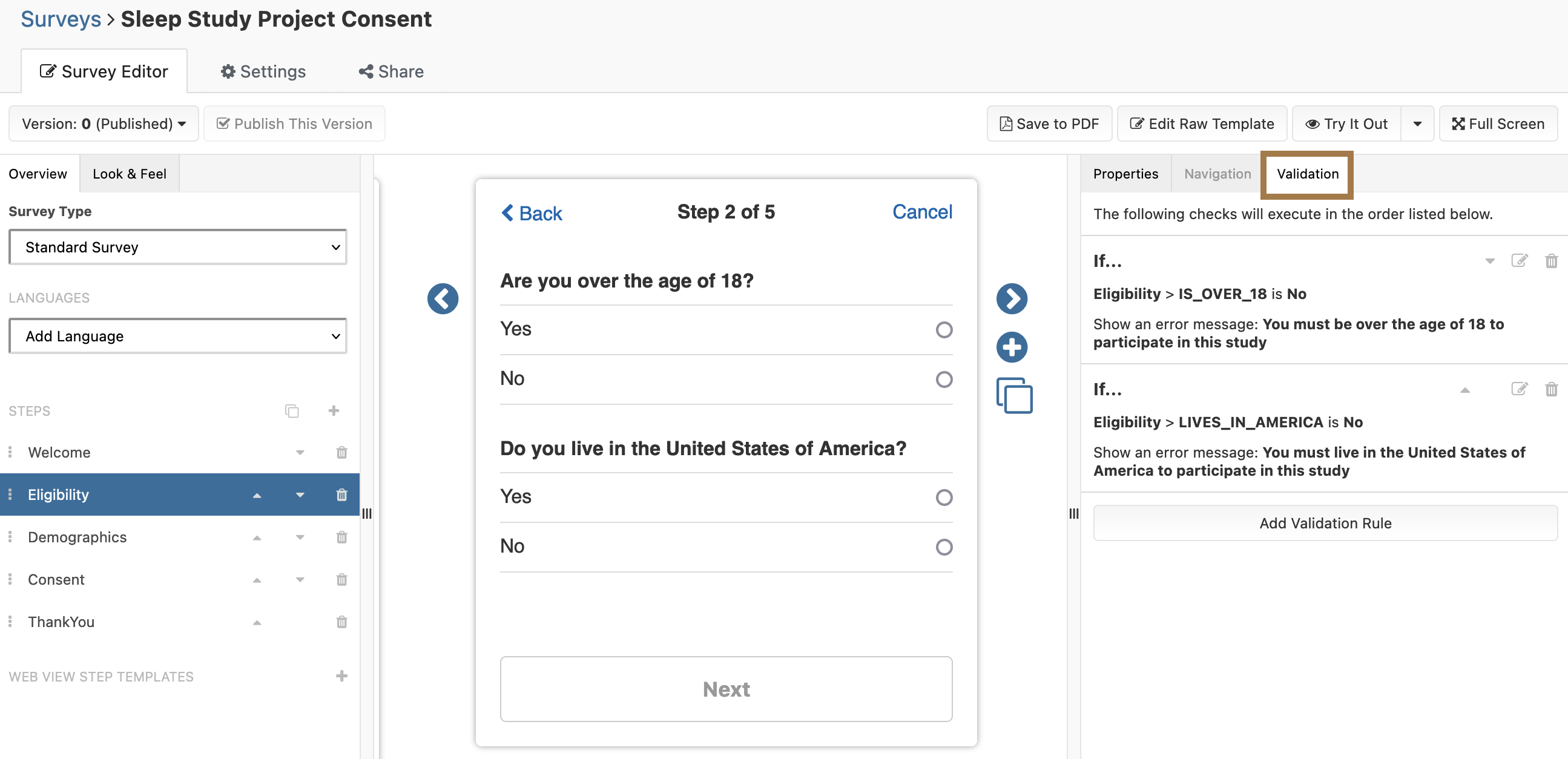Click the duplicate step icon beside the preview
Viewport: 1568px width, 759px height.
point(1014,396)
